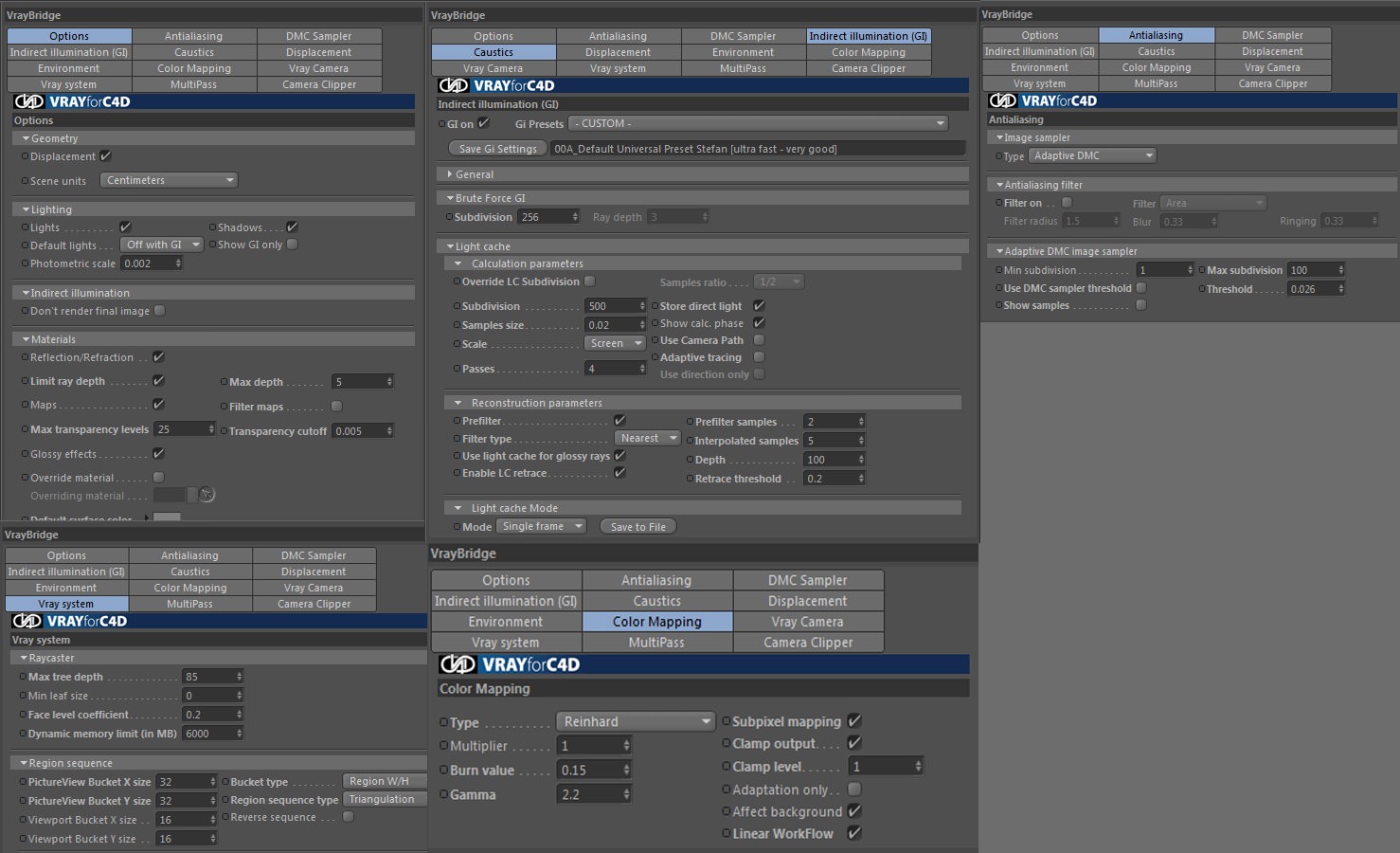1400x853 pixels.
Task: Enable the Reverse sequence checkbox
Action: point(348,817)
